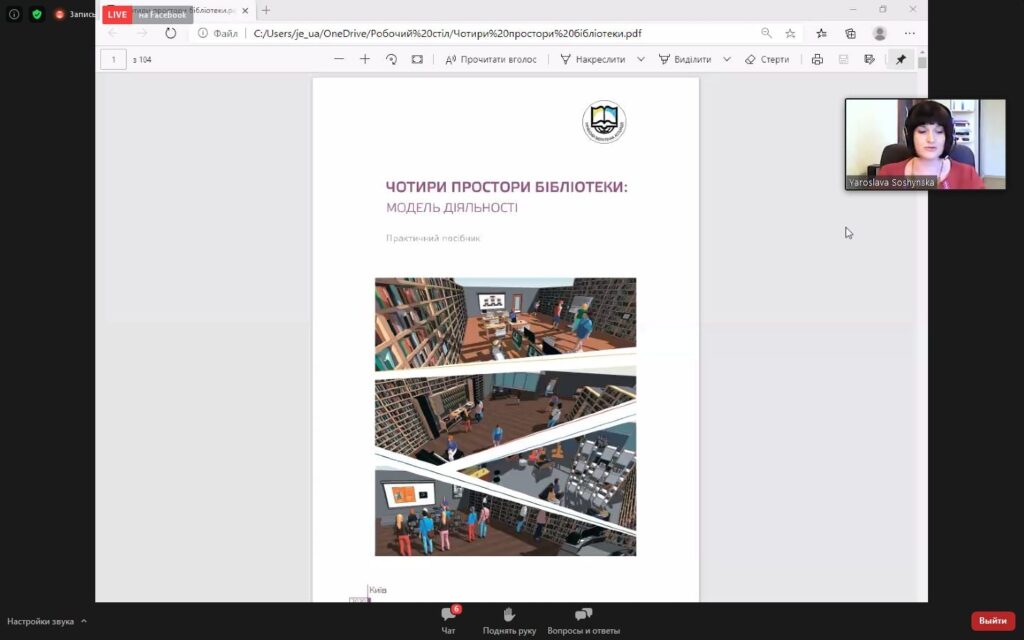Open the browser profile avatar
The height and width of the screenshot is (640, 1024).
pos(879,33)
